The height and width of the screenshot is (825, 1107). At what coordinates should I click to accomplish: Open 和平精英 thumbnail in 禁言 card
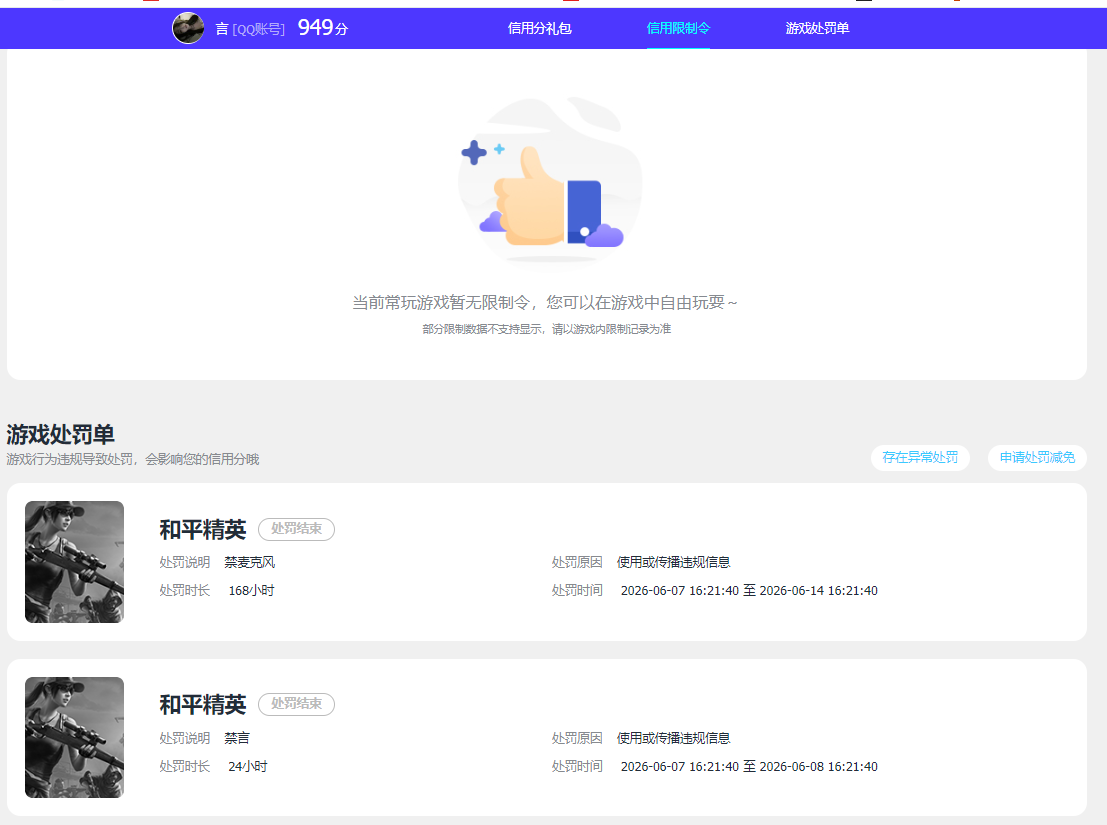click(x=74, y=737)
